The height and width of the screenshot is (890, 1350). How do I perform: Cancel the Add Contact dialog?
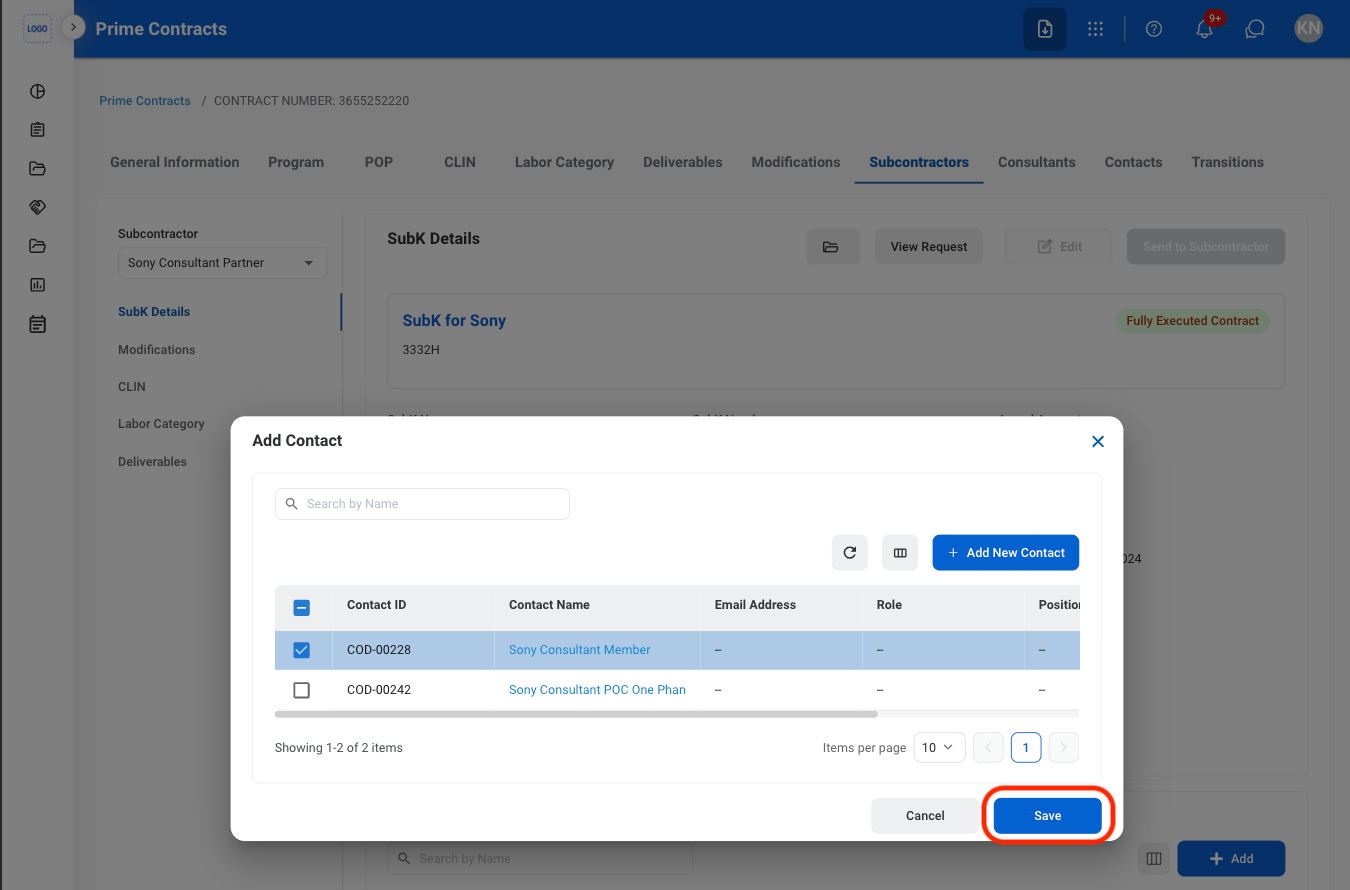925,816
